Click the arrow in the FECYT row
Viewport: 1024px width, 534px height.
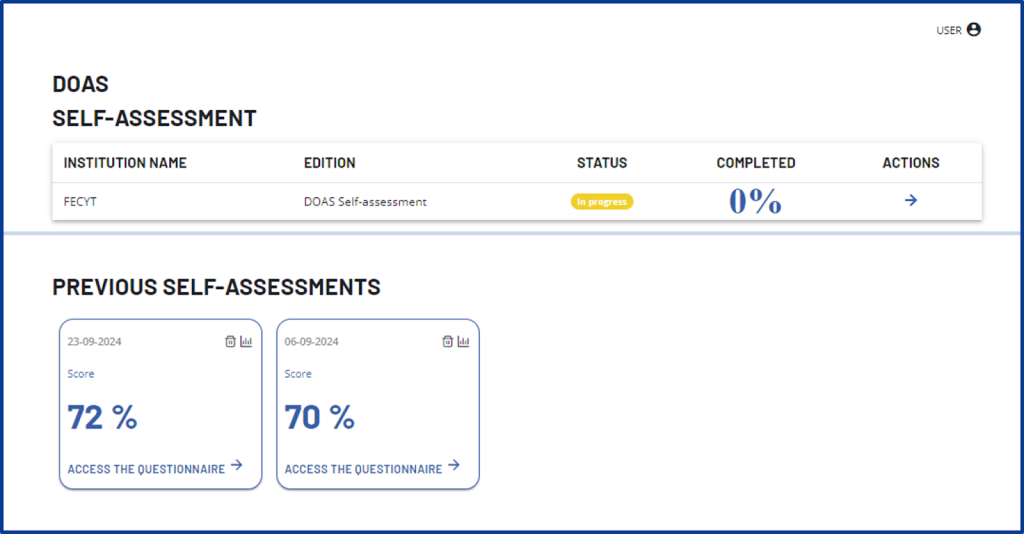pyautogui.click(x=911, y=201)
